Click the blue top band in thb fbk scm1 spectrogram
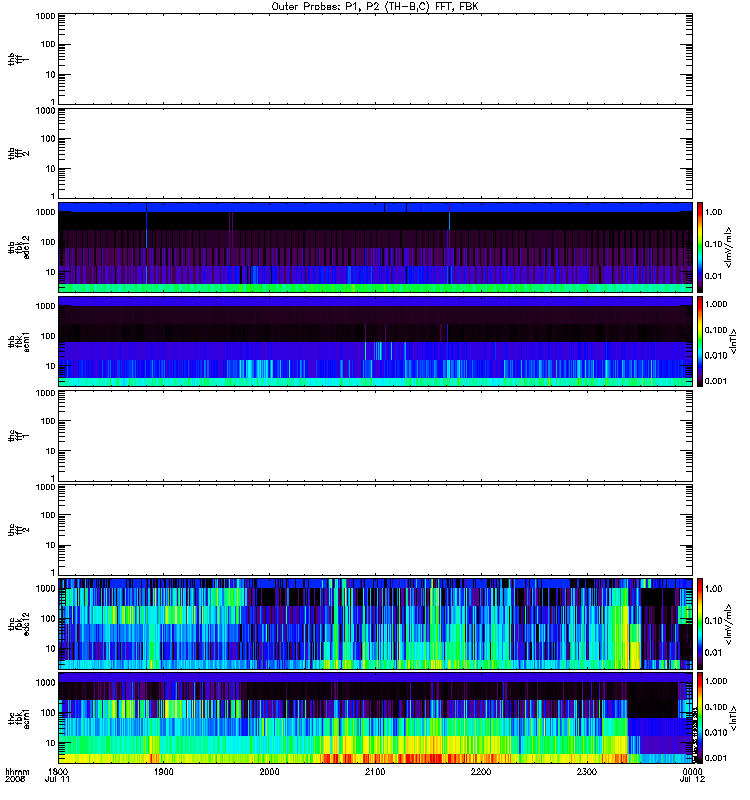 [375, 302]
